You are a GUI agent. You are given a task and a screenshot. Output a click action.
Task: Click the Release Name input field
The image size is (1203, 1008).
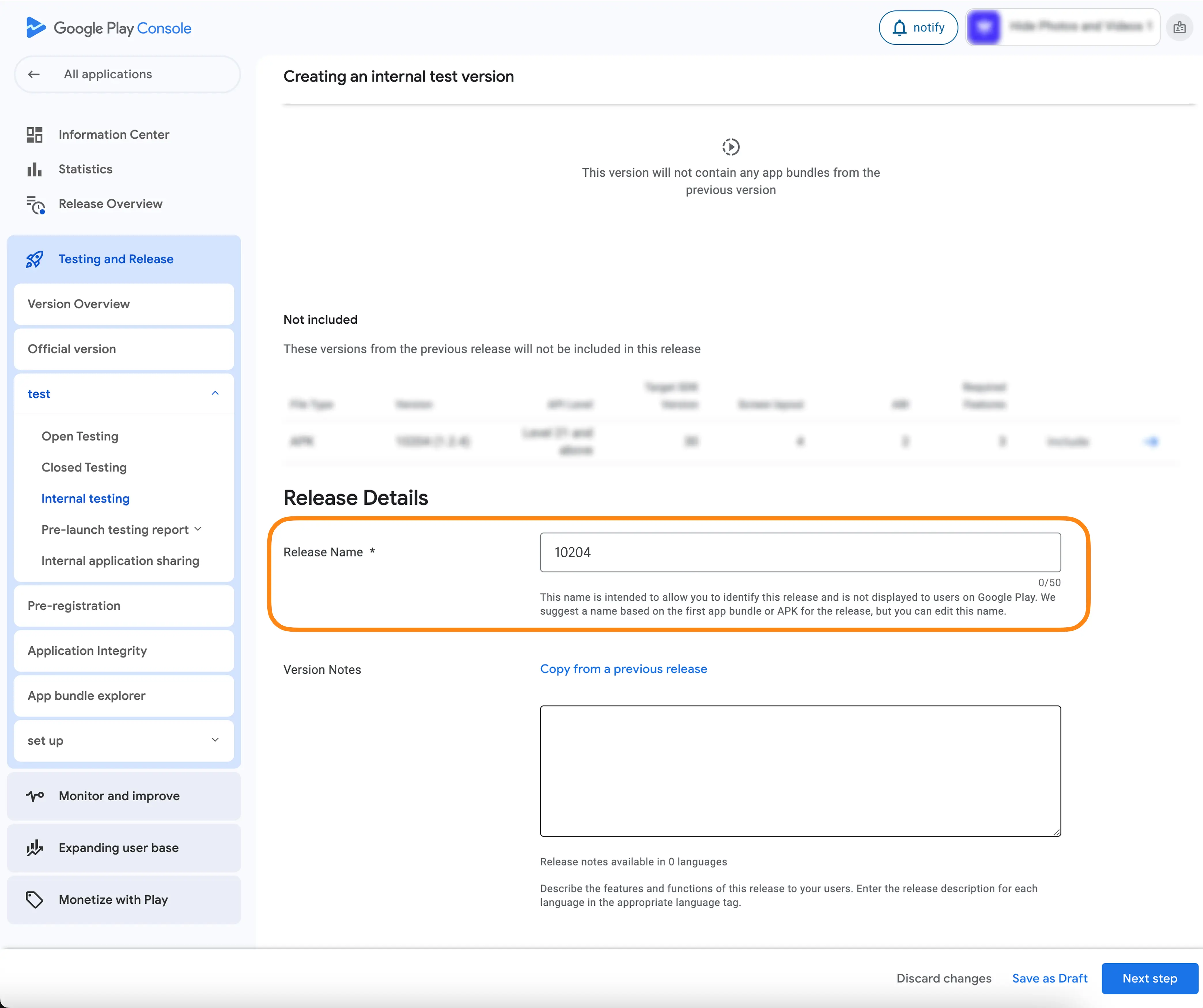point(800,552)
